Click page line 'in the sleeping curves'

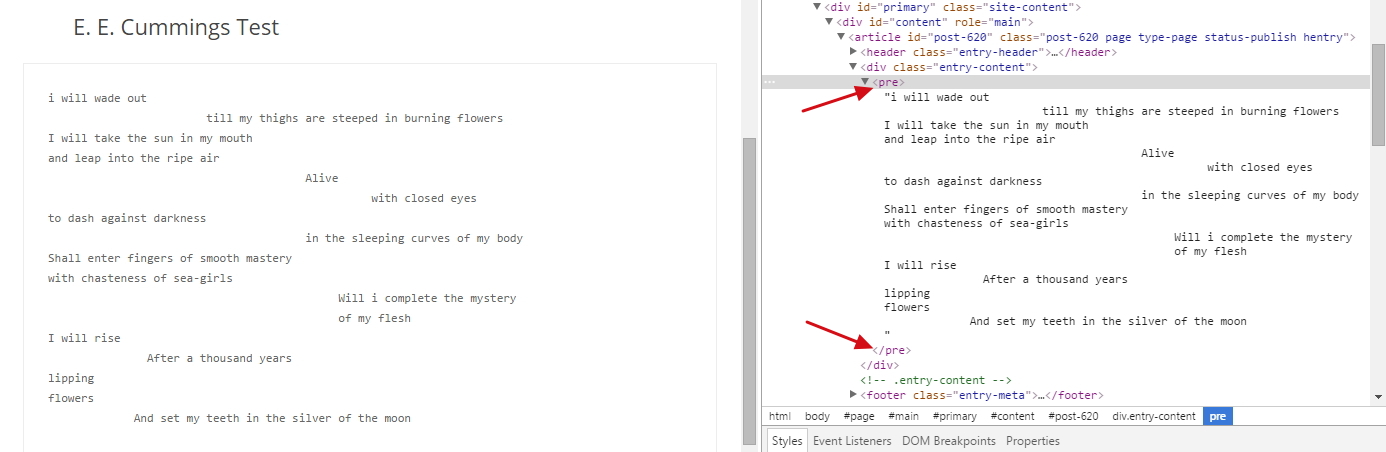414,238
